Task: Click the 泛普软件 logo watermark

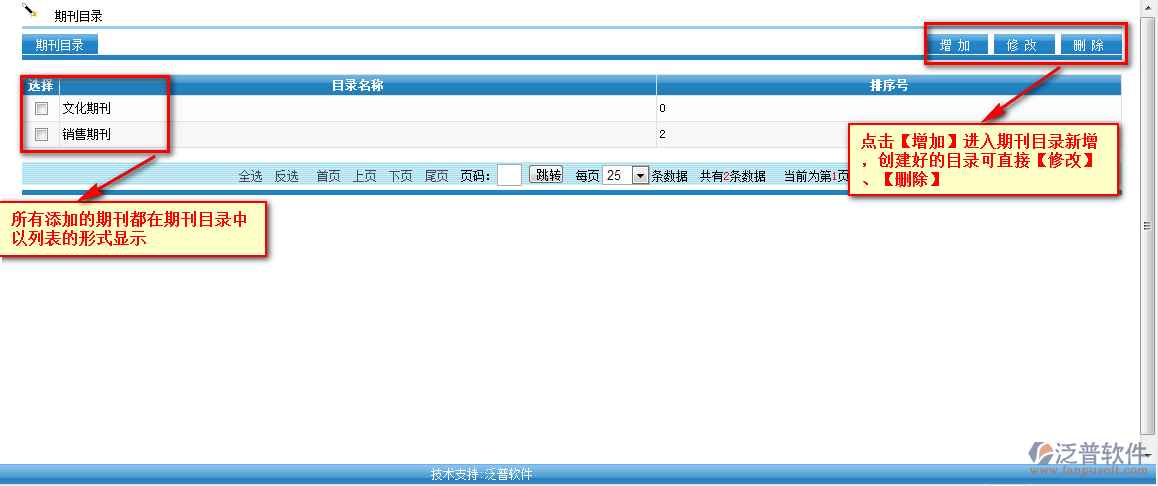Action: tap(1086, 454)
